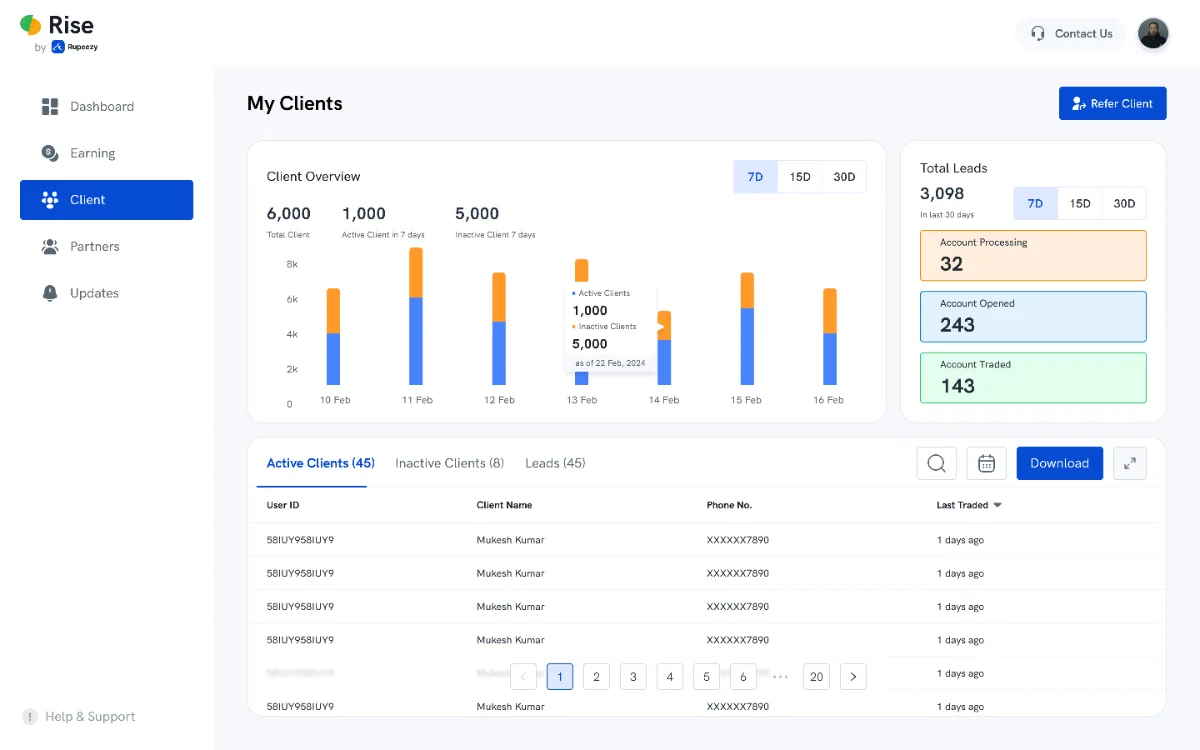
Task: Click the Help & Support info icon
Action: (30, 717)
